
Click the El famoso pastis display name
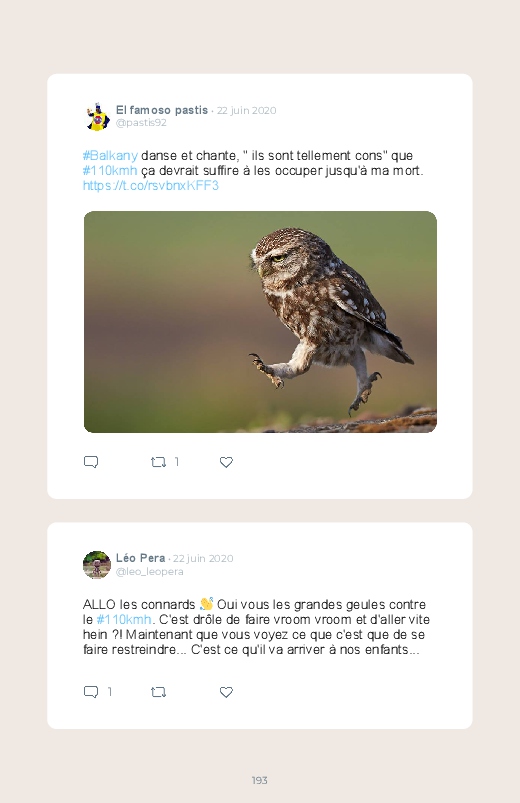(x=162, y=110)
